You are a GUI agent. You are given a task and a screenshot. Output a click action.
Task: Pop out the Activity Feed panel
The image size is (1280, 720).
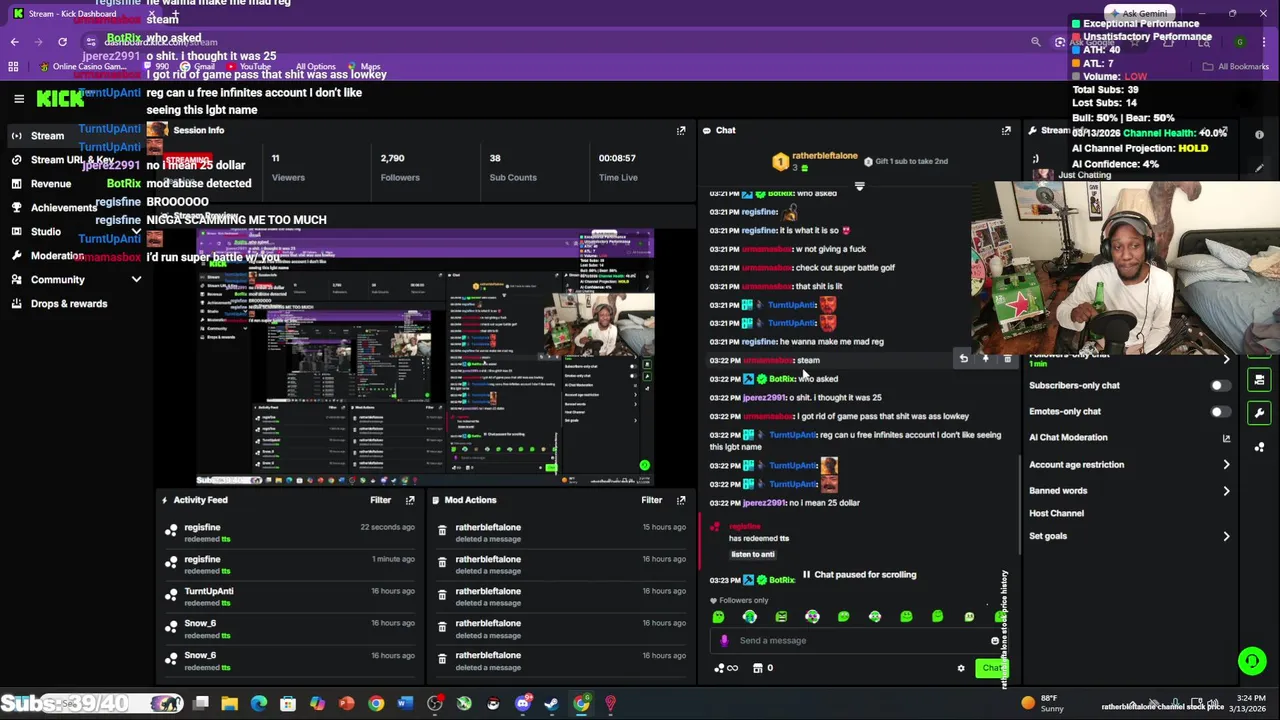[x=410, y=500]
